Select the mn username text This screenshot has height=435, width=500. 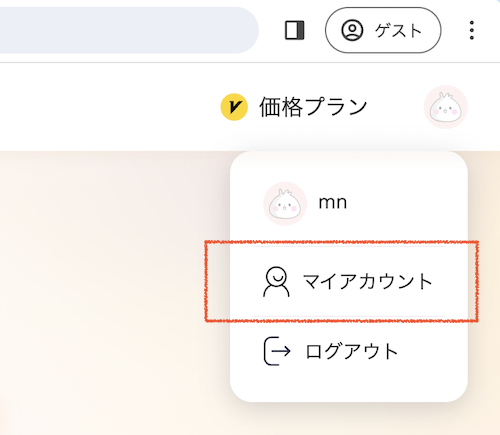333,203
